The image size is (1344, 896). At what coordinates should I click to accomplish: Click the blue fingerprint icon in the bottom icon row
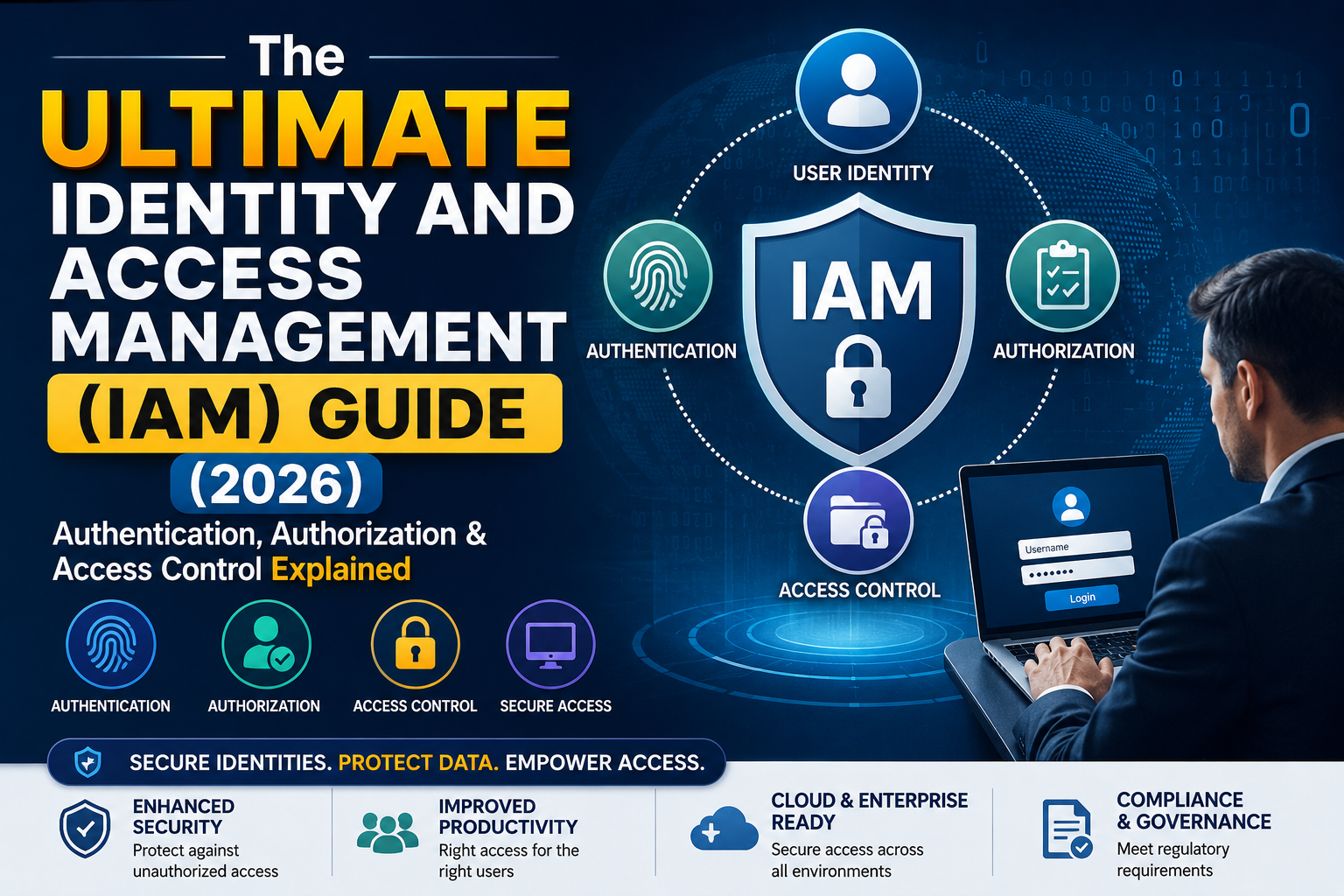coord(111,645)
